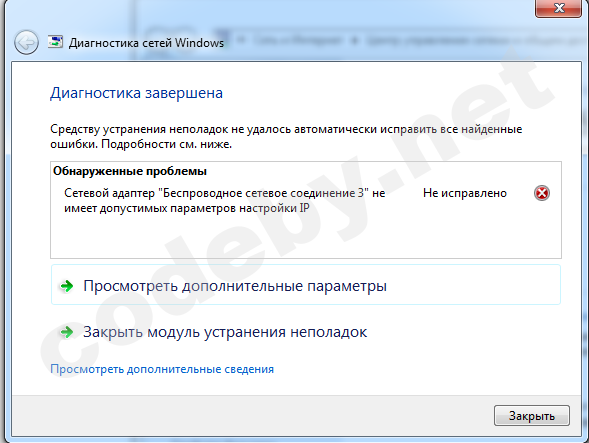Viewport: 589px width, 443px height.
Task: Click the Средству устранения неполадок description paragraph
Action: click(286, 136)
